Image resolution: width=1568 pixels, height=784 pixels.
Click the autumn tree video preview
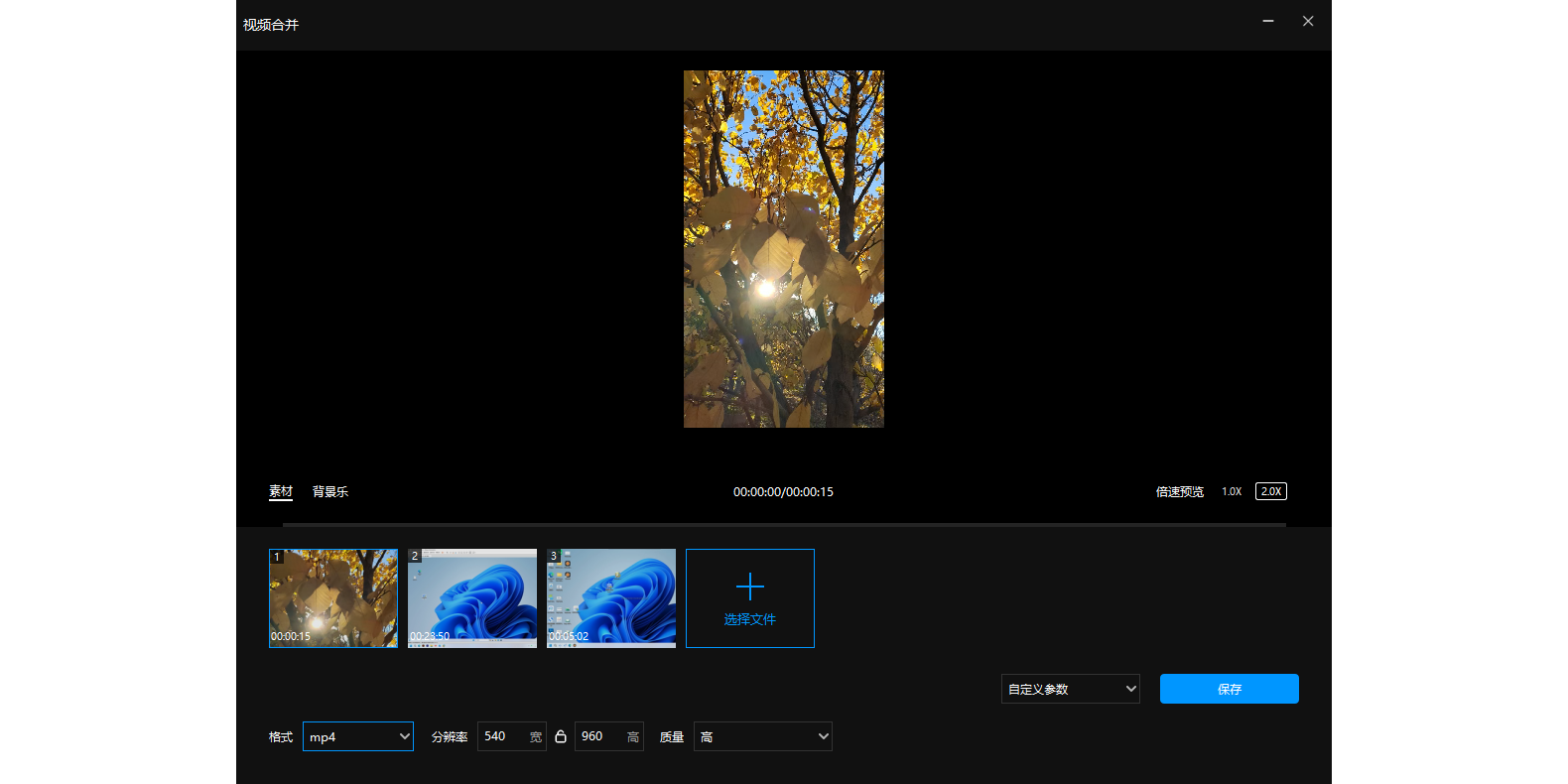click(783, 248)
